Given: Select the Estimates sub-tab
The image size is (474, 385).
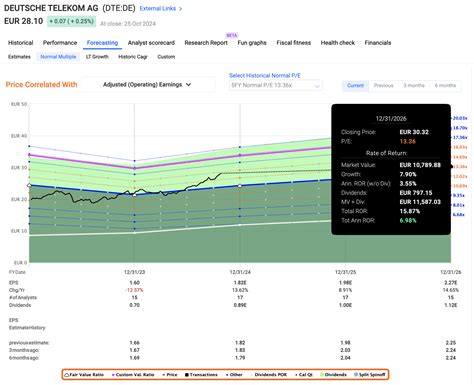Looking at the screenshot, I should [19, 57].
